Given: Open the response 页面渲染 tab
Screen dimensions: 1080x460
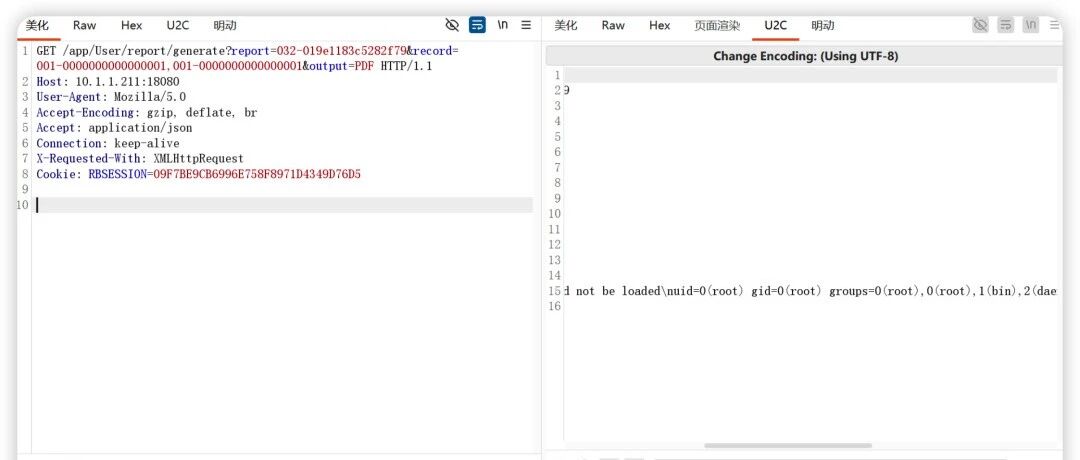Looking at the screenshot, I should [x=717, y=25].
